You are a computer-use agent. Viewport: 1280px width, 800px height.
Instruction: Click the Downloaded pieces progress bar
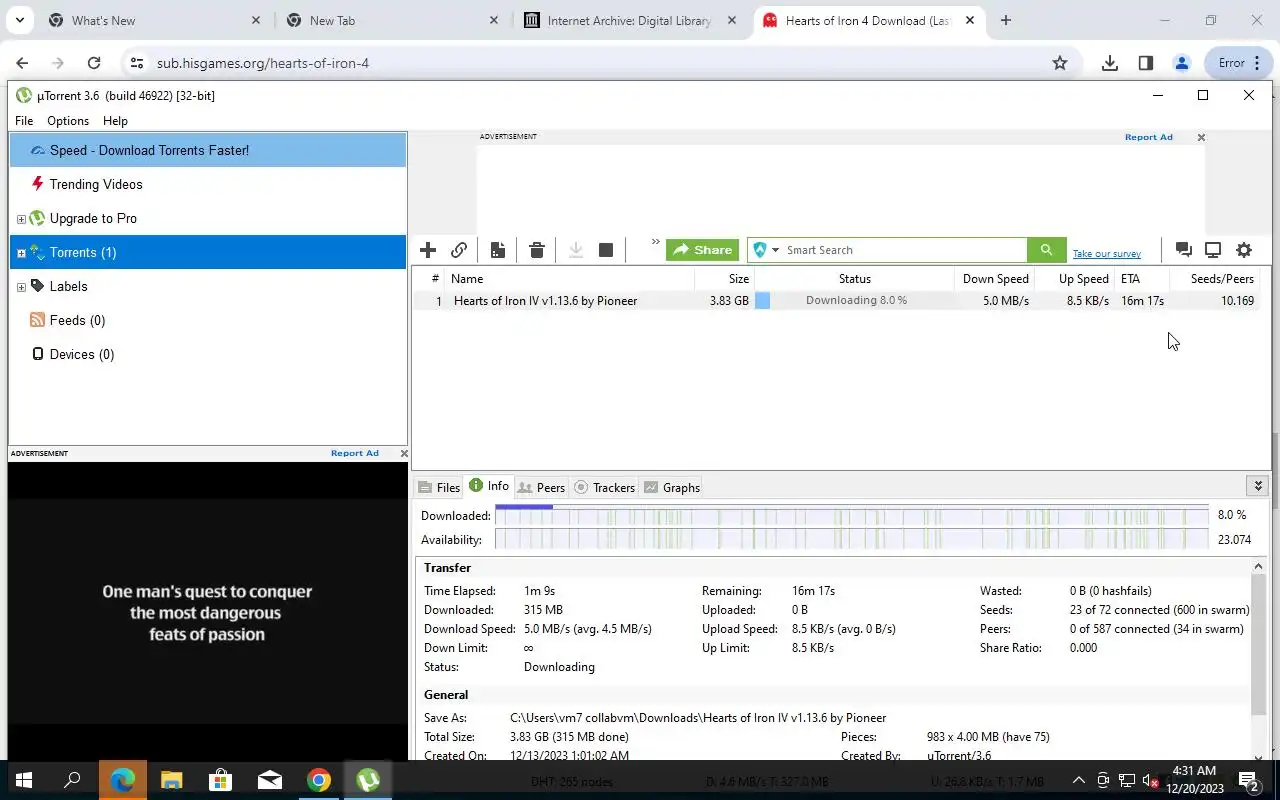(x=852, y=515)
